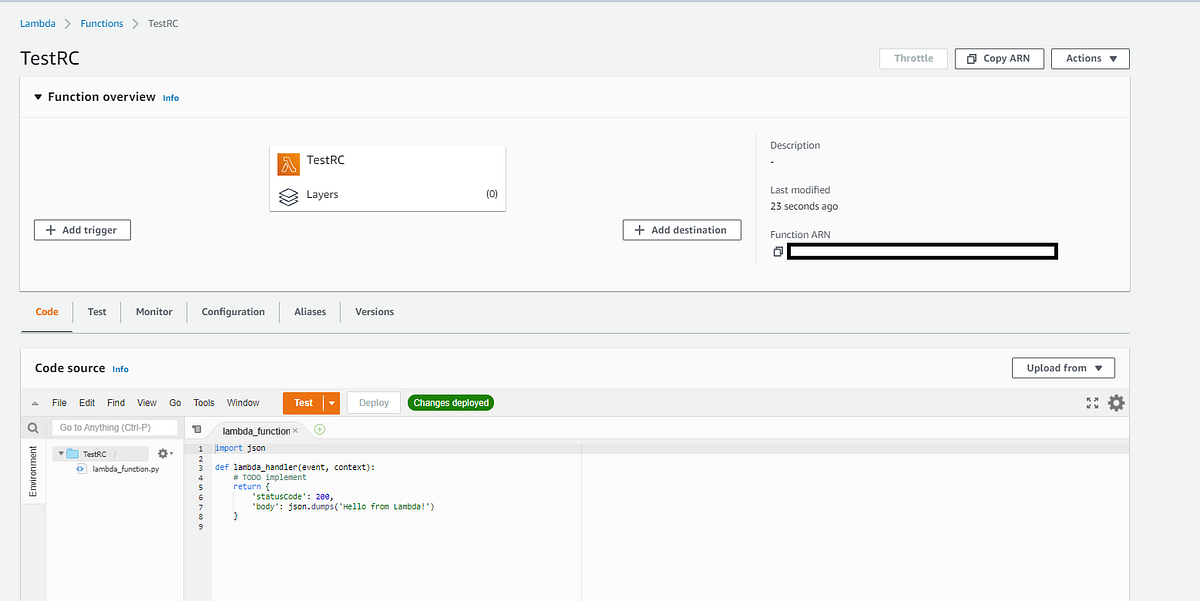Click '23 seconds ago' last modified text
This screenshot has height=601, width=1200.
click(804, 206)
